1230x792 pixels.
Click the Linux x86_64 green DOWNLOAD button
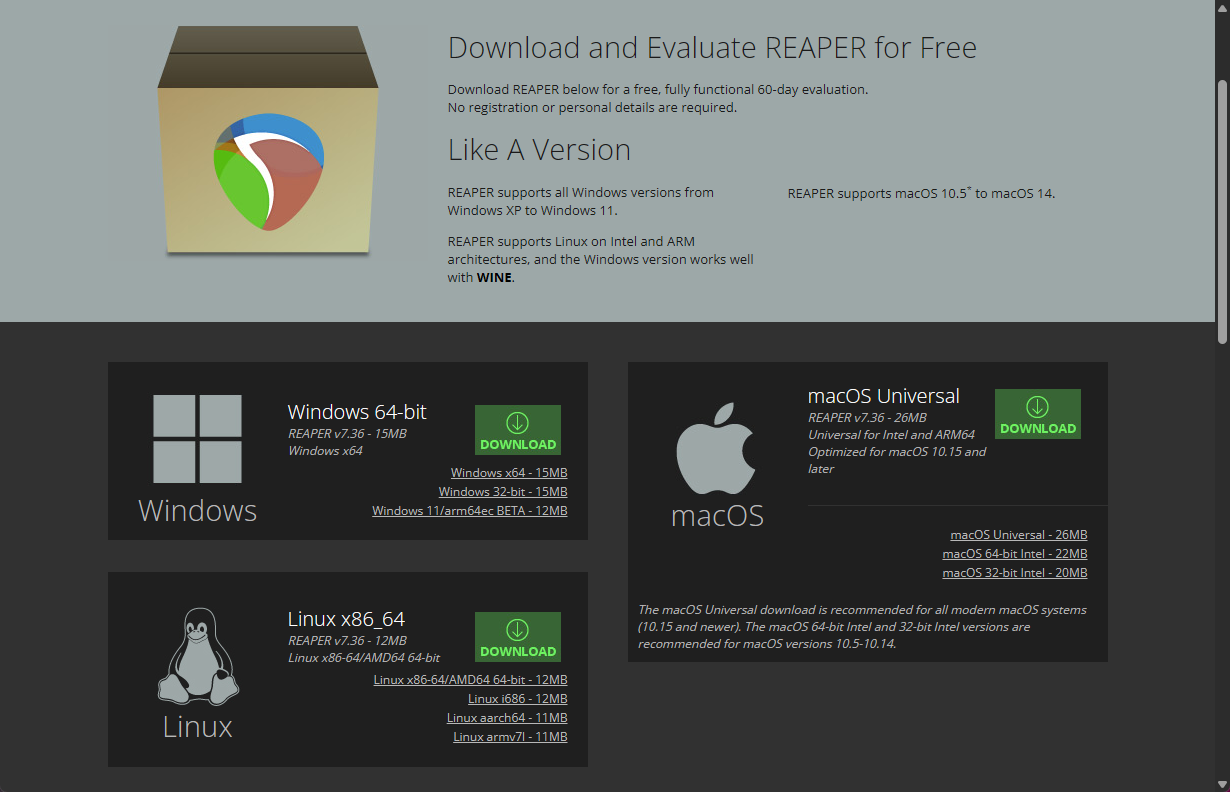(x=517, y=637)
